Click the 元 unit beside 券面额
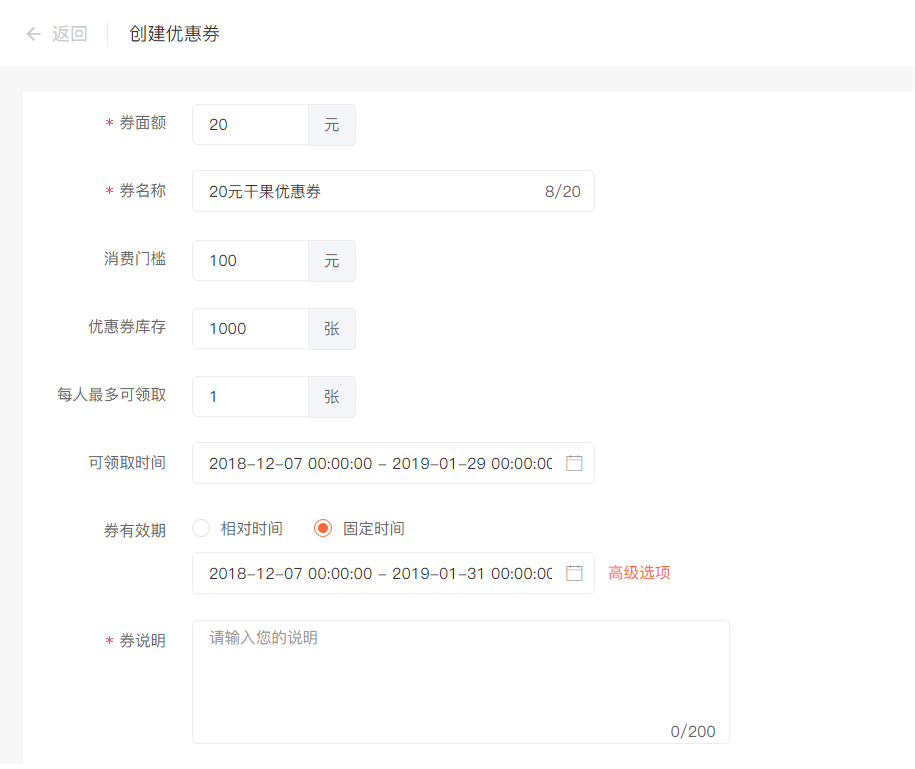Viewport: 915px width, 769px height. pos(332,125)
